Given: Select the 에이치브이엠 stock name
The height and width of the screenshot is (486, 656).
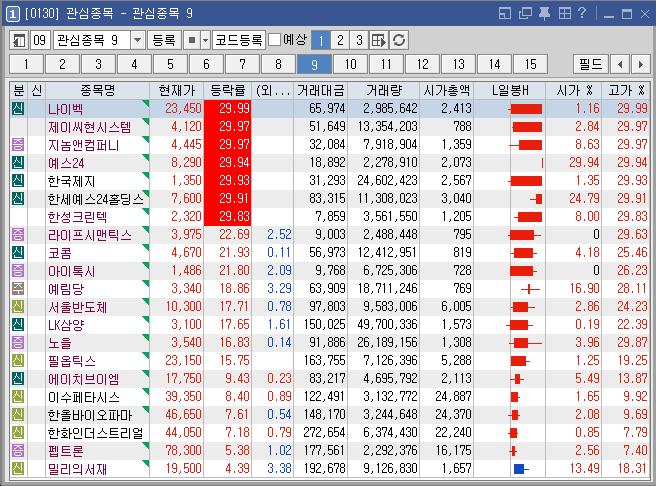Looking at the screenshot, I should point(83,379).
